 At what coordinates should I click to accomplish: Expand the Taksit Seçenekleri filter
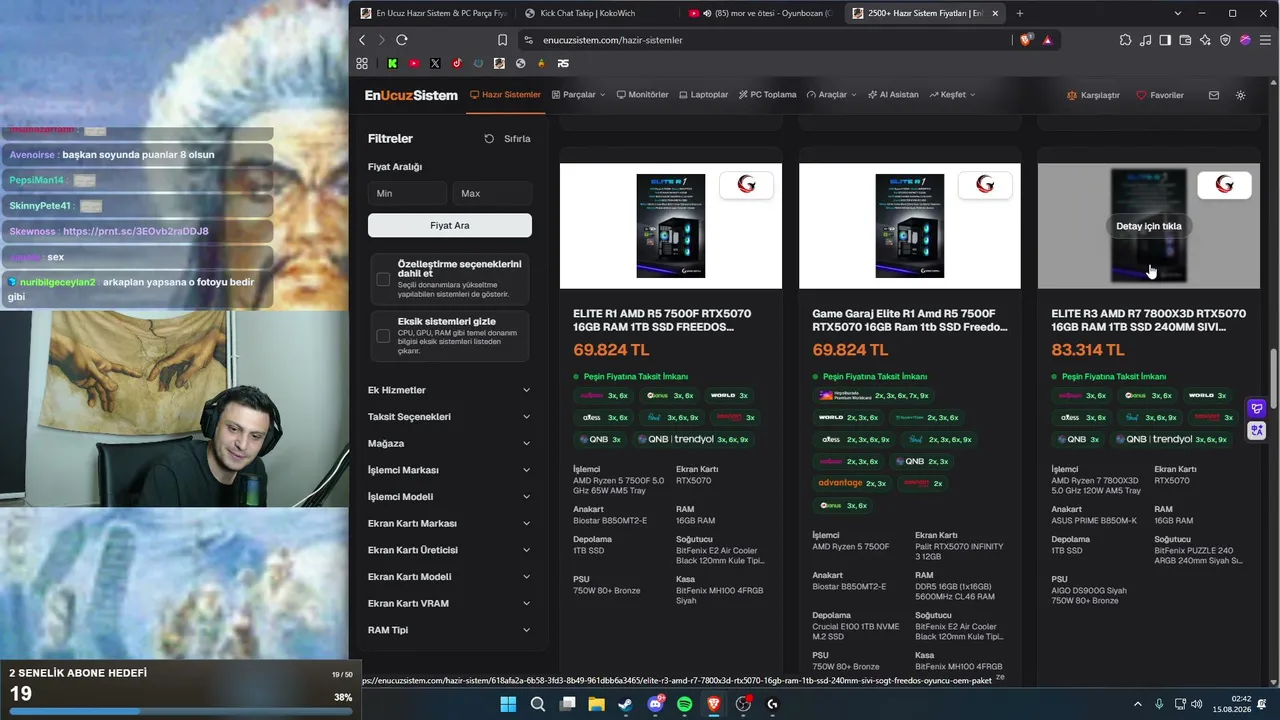tap(449, 417)
